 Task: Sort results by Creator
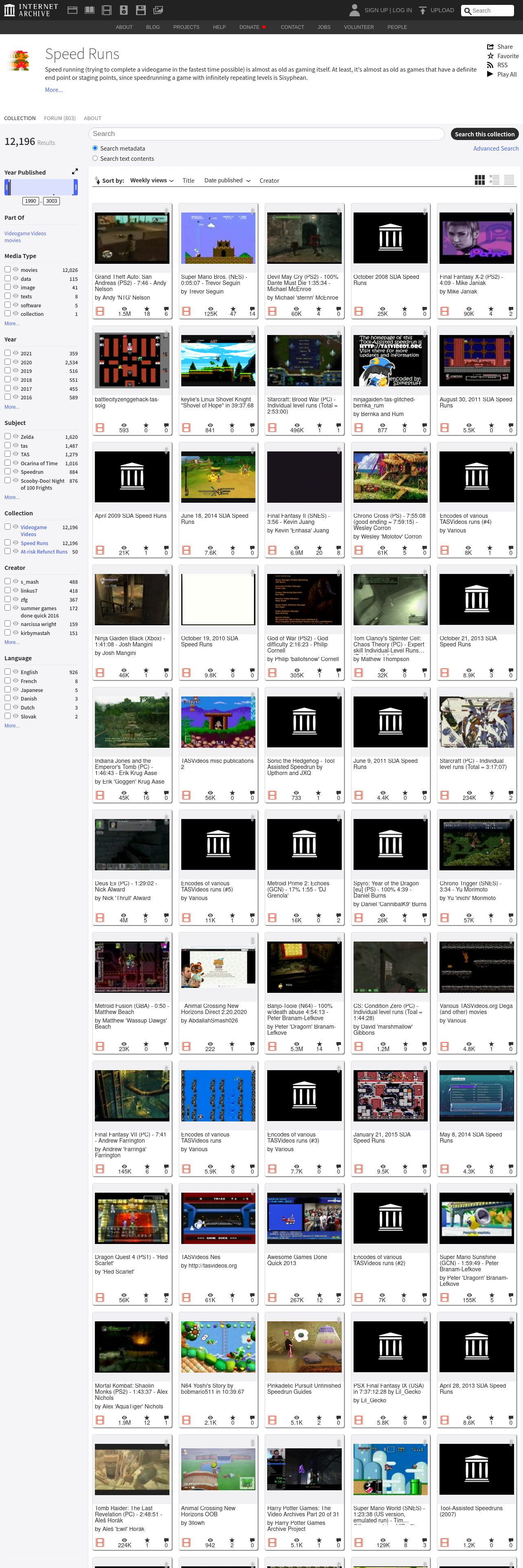[269, 181]
